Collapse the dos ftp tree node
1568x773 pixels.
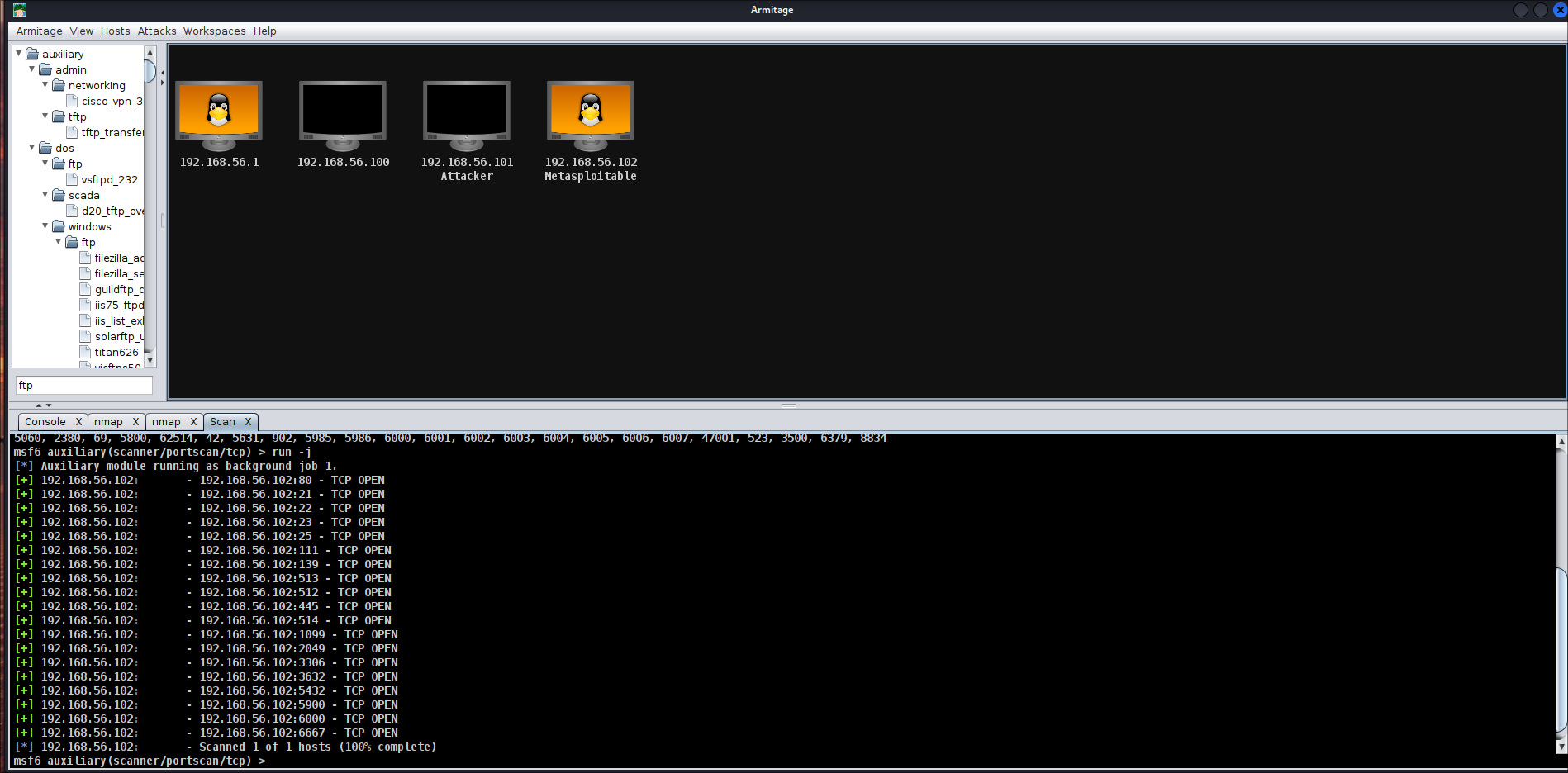[45, 163]
